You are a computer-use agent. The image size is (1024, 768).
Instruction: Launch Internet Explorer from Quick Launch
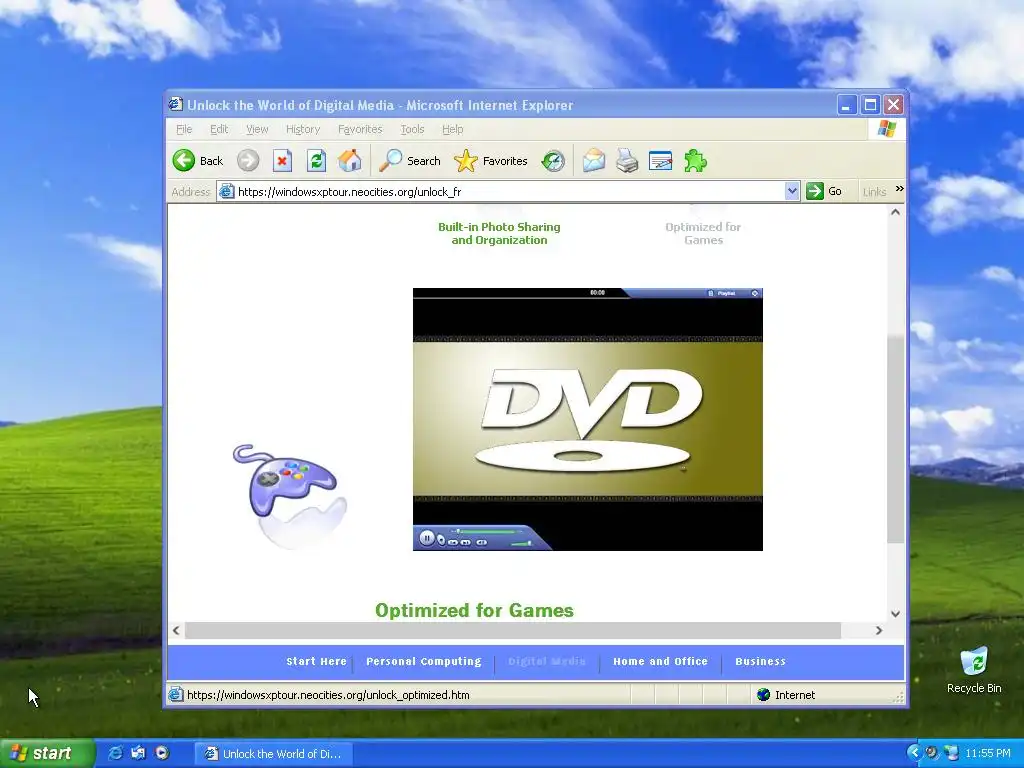115,753
